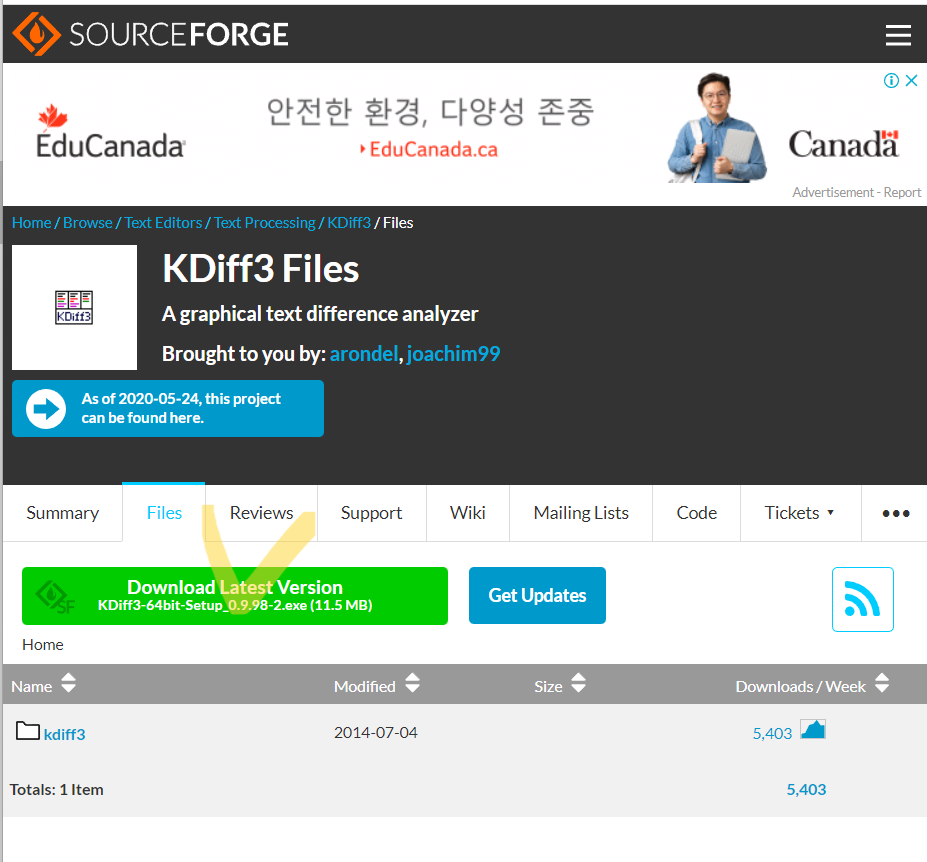
Task: Switch to the Code tab
Action: [696, 513]
